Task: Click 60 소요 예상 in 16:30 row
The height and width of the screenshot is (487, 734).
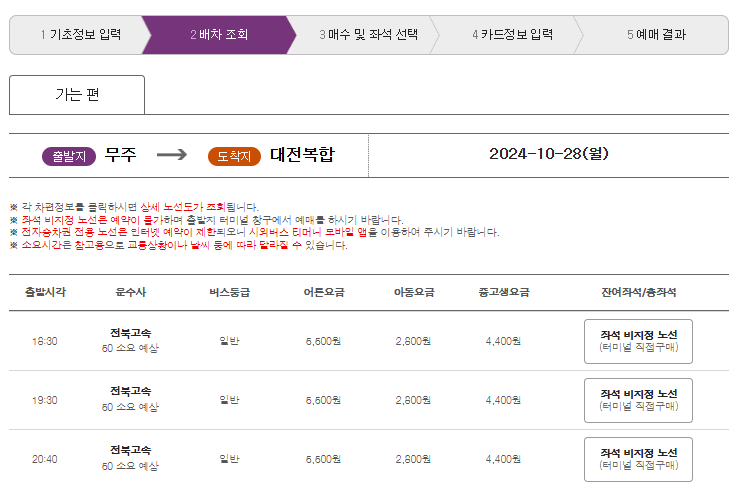Action: pyautogui.click(x=131, y=348)
